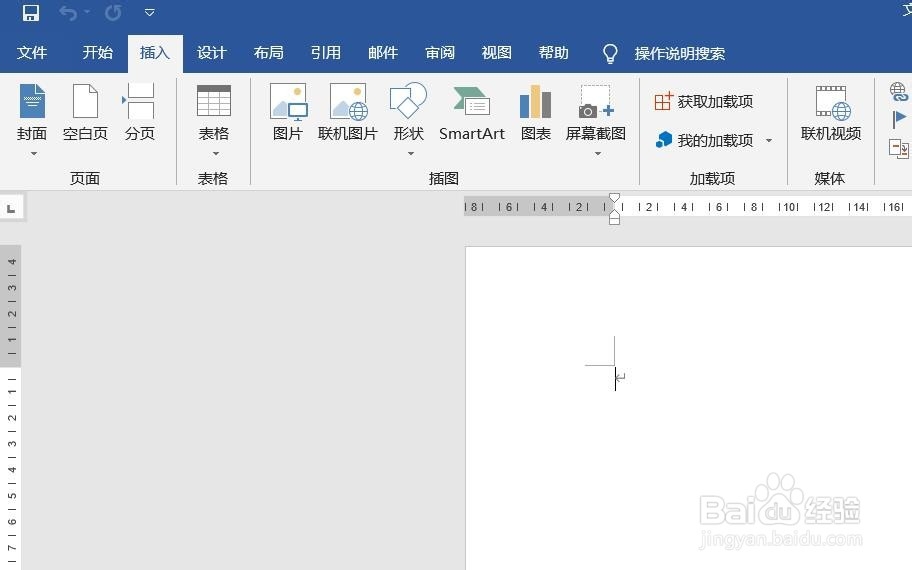Click in the document page body
Viewport: 912px width, 570px height.
click(688, 408)
